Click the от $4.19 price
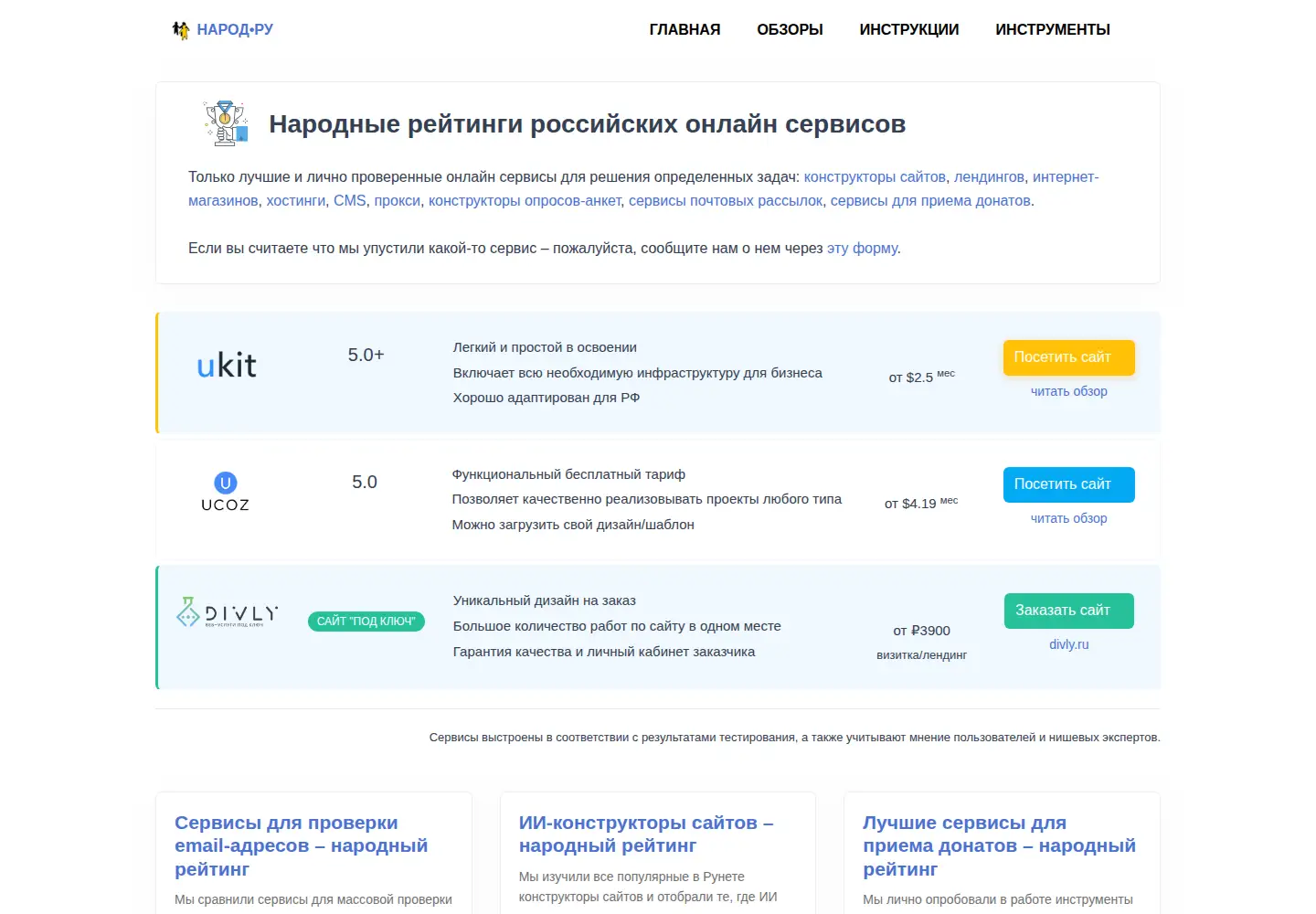1316x914 pixels. [x=921, y=503]
